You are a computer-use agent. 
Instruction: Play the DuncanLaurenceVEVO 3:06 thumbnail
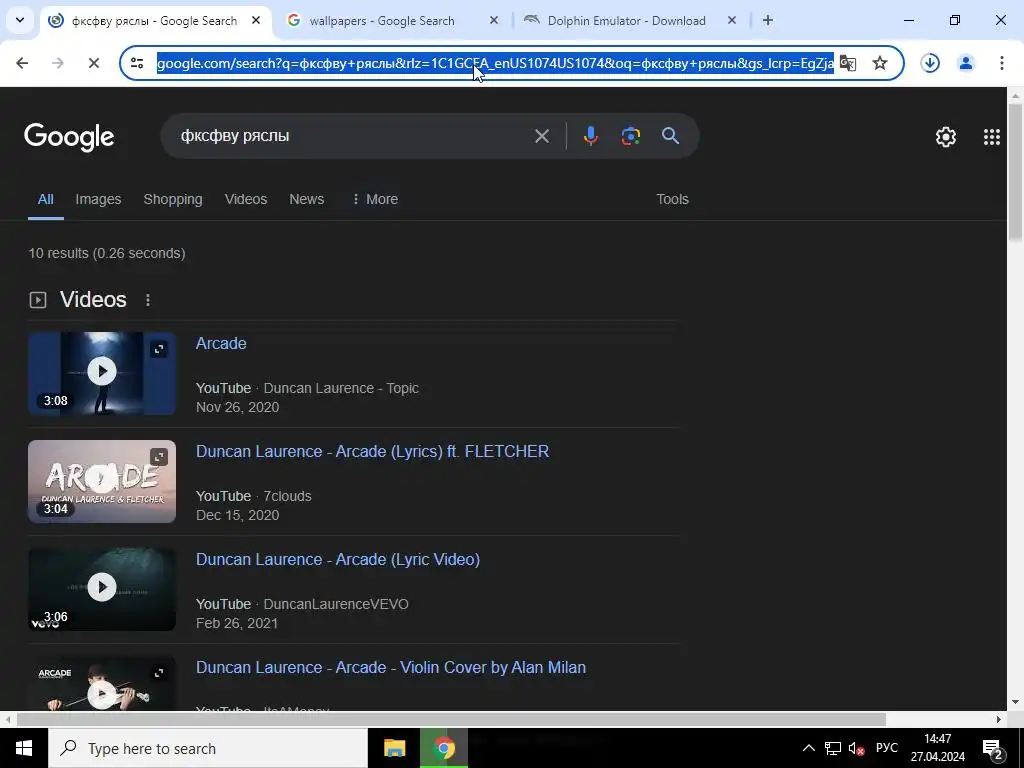point(102,589)
